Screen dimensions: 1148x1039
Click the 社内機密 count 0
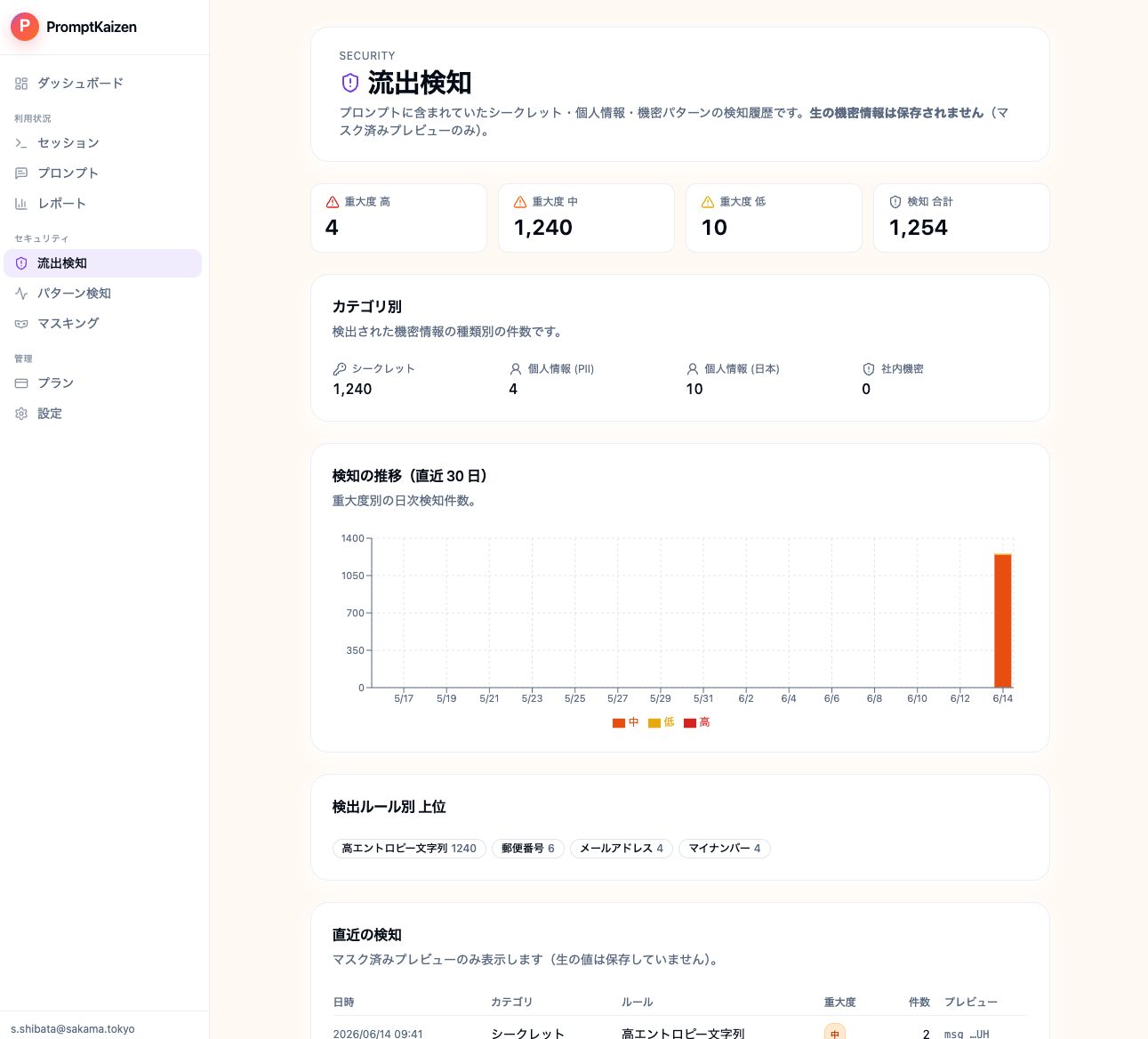(x=866, y=390)
